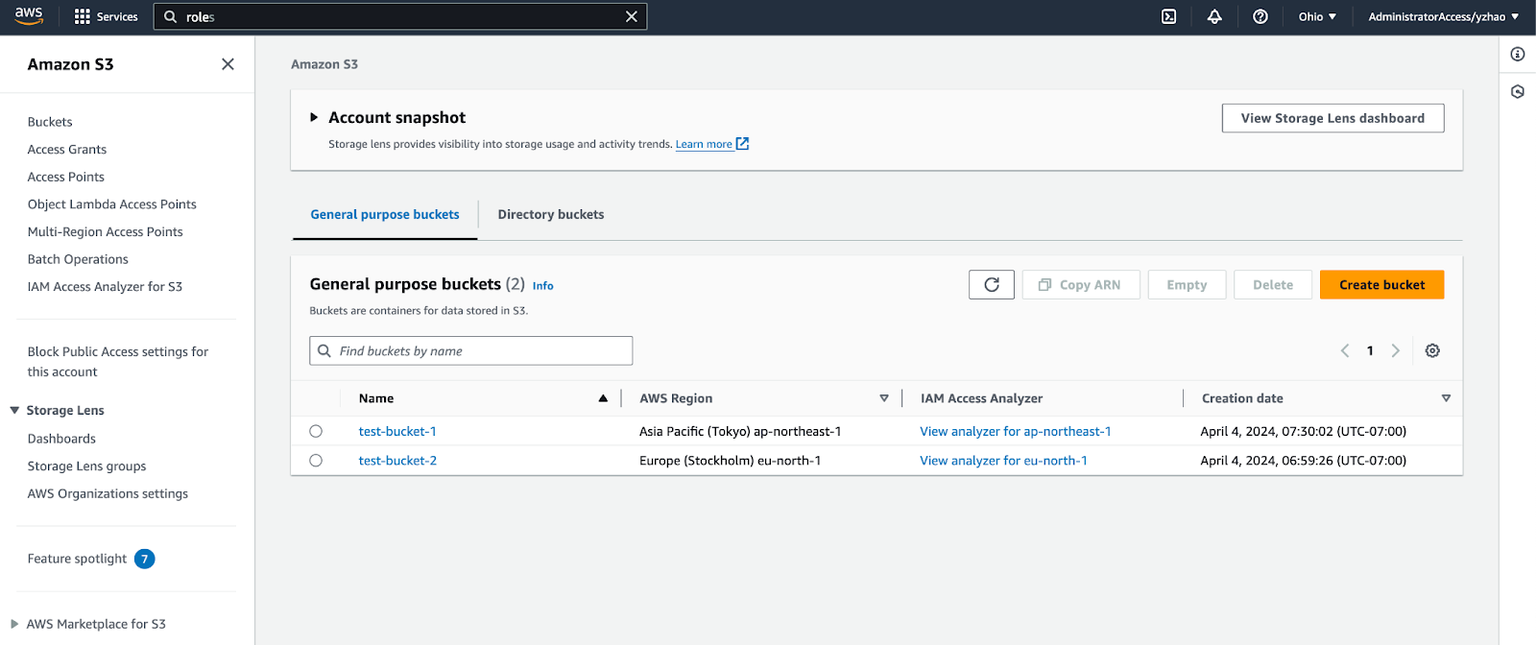The image size is (1536, 645).
Task: Click the Europe (Stockholm) eu-north-1 cell
Action: tap(728, 460)
